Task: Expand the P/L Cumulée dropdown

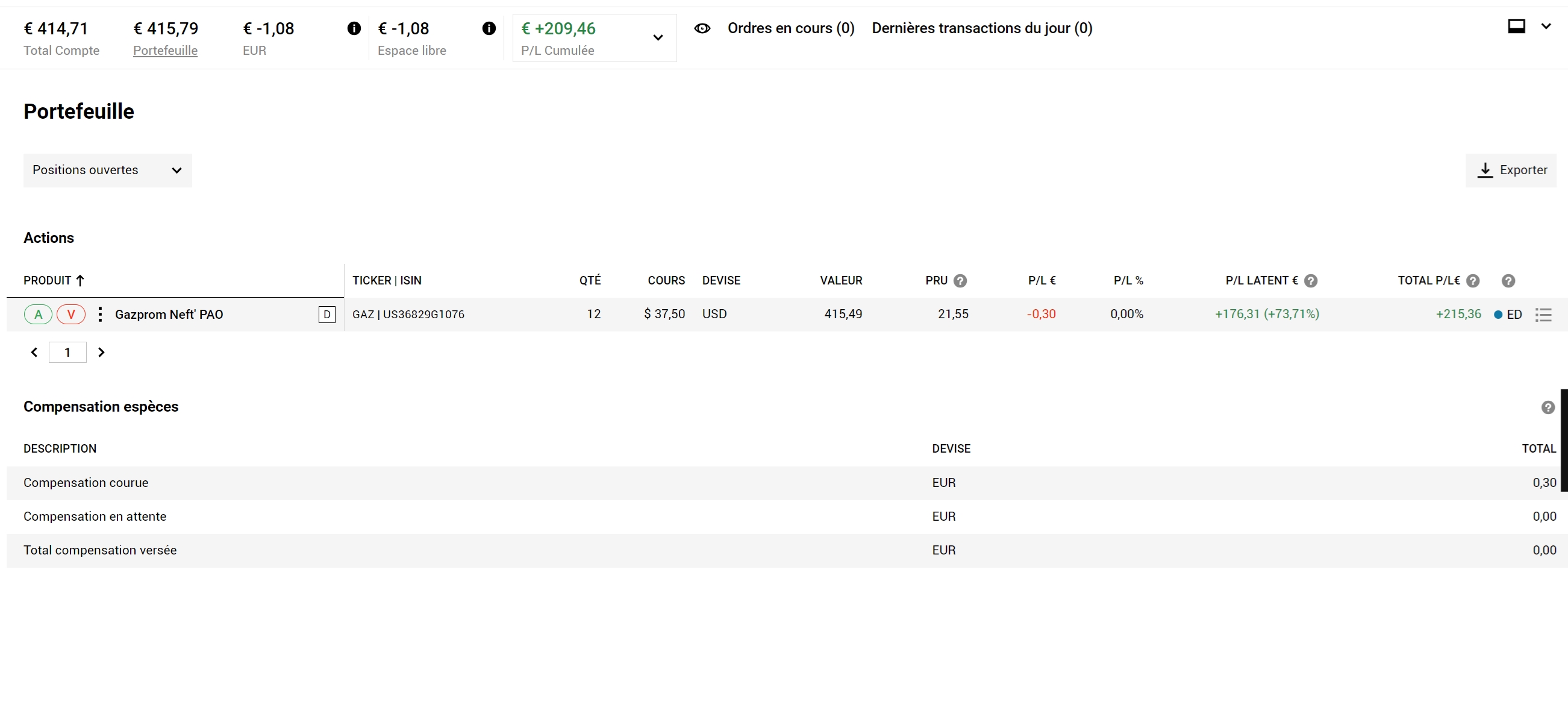Action: click(657, 38)
